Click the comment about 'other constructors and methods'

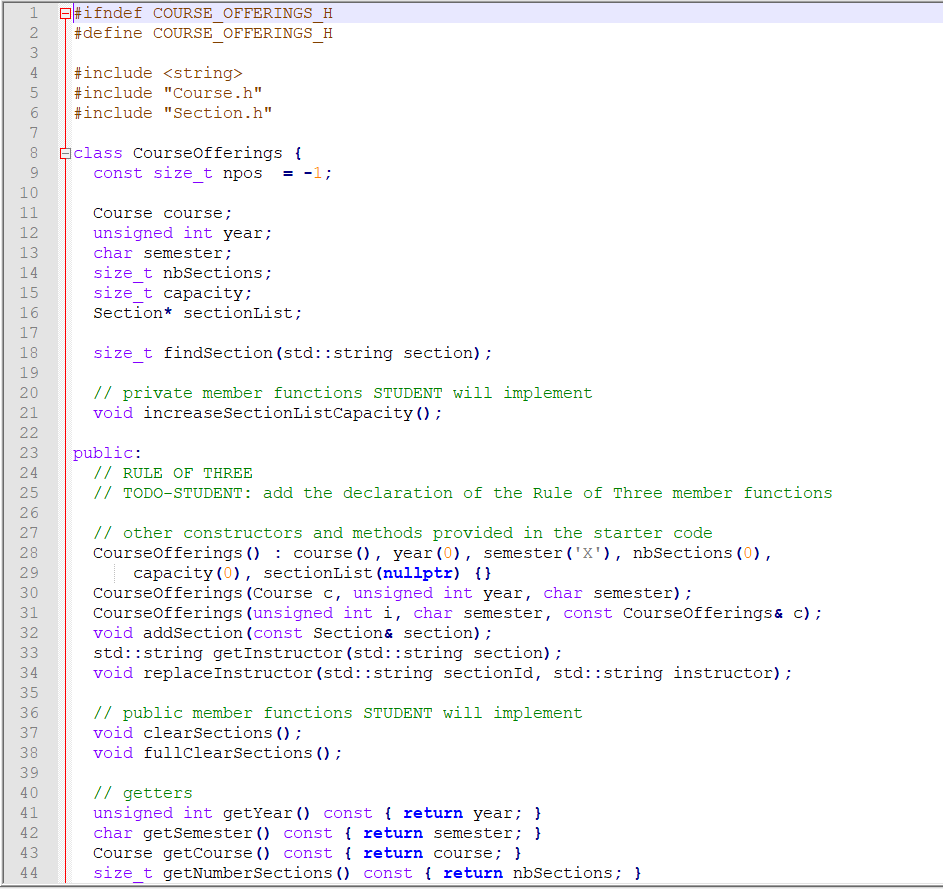(x=403, y=533)
